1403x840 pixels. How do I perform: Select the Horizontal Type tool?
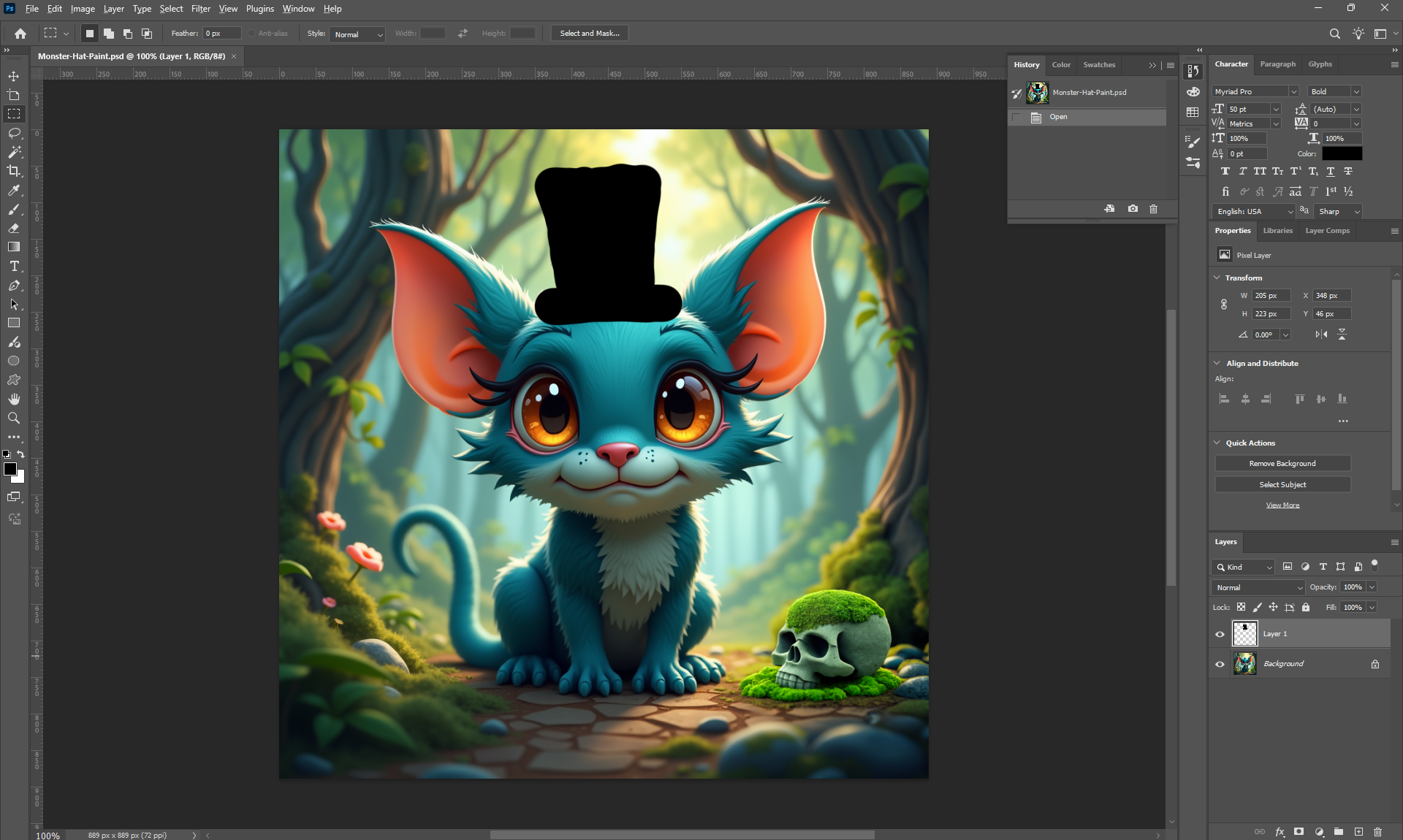tap(14, 266)
